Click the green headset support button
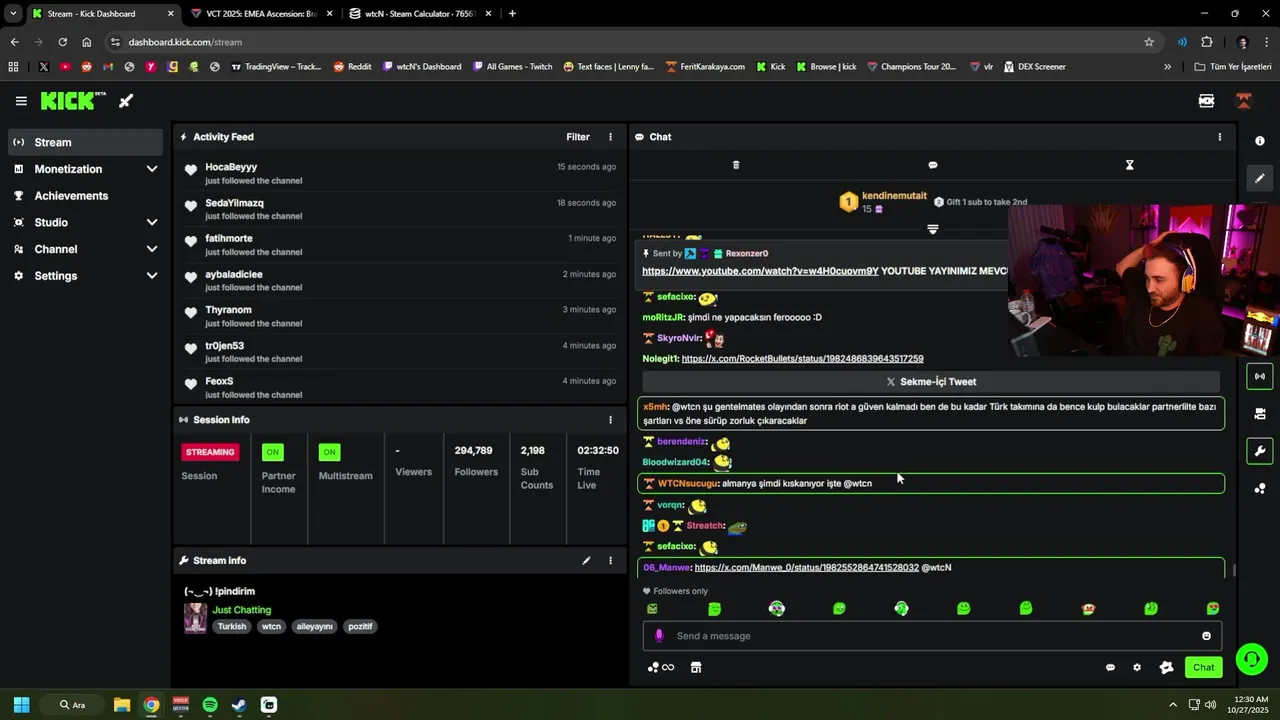Image resolution: width=1280 pixels, height=720 pixels. coord(1251,659)
